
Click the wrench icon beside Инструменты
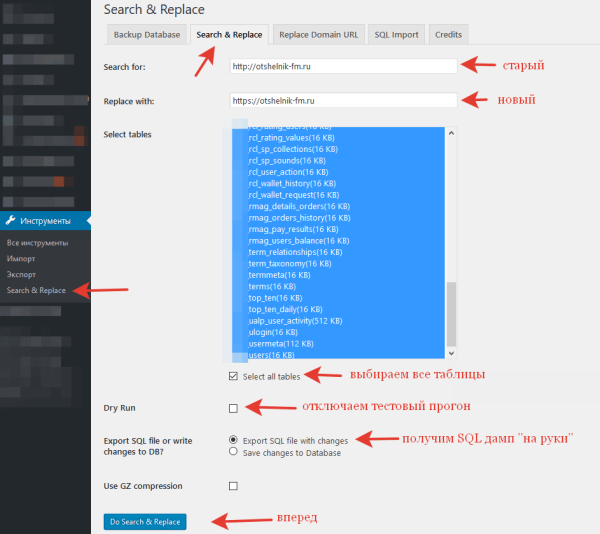[10, 220]
